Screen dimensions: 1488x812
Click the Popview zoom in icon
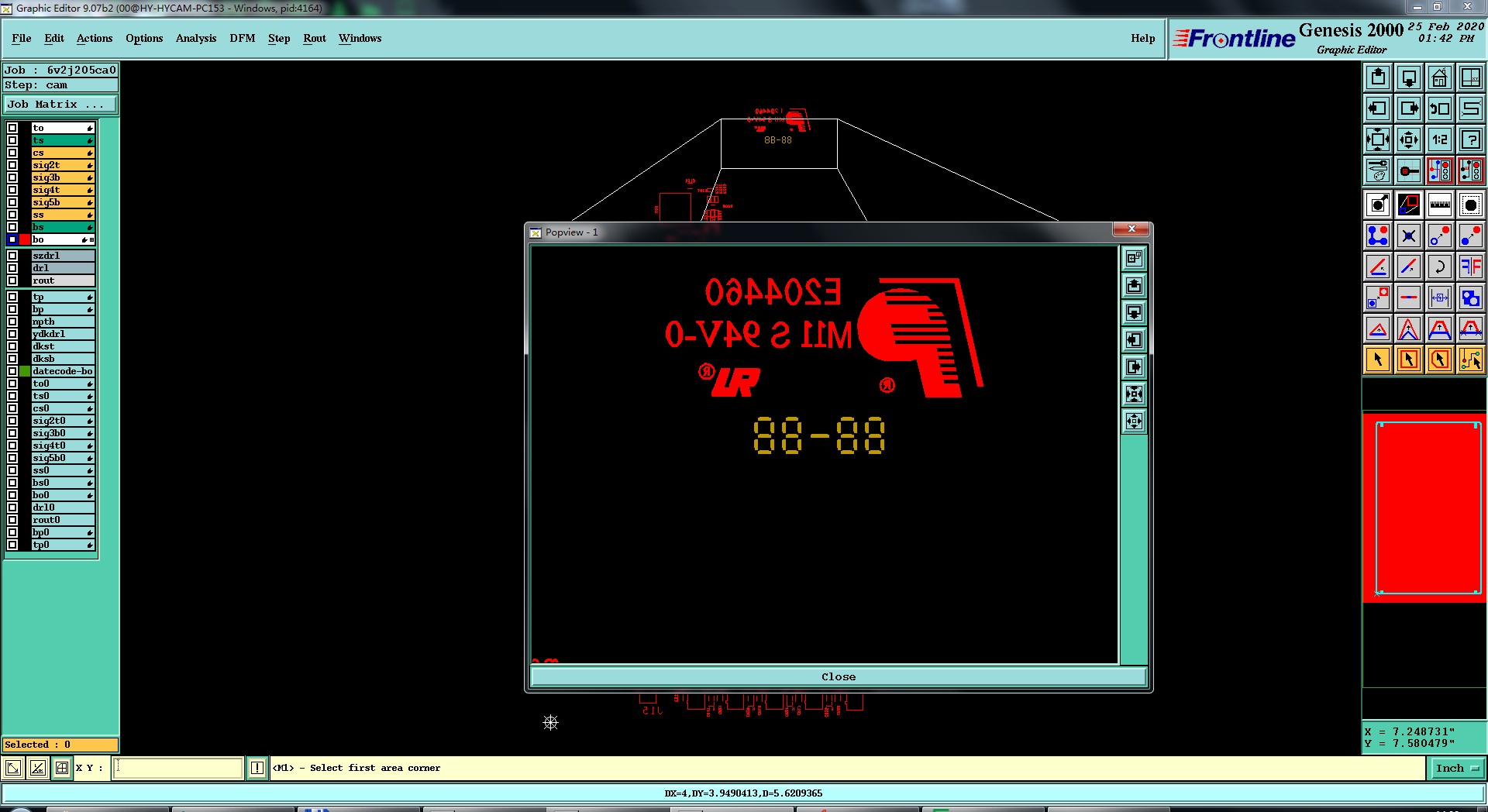pyautogui.click(x=1134, y=394)
